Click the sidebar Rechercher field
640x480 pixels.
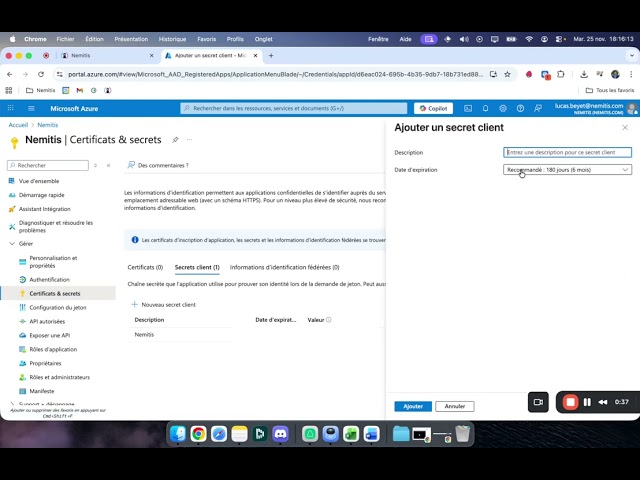(48, 165)
